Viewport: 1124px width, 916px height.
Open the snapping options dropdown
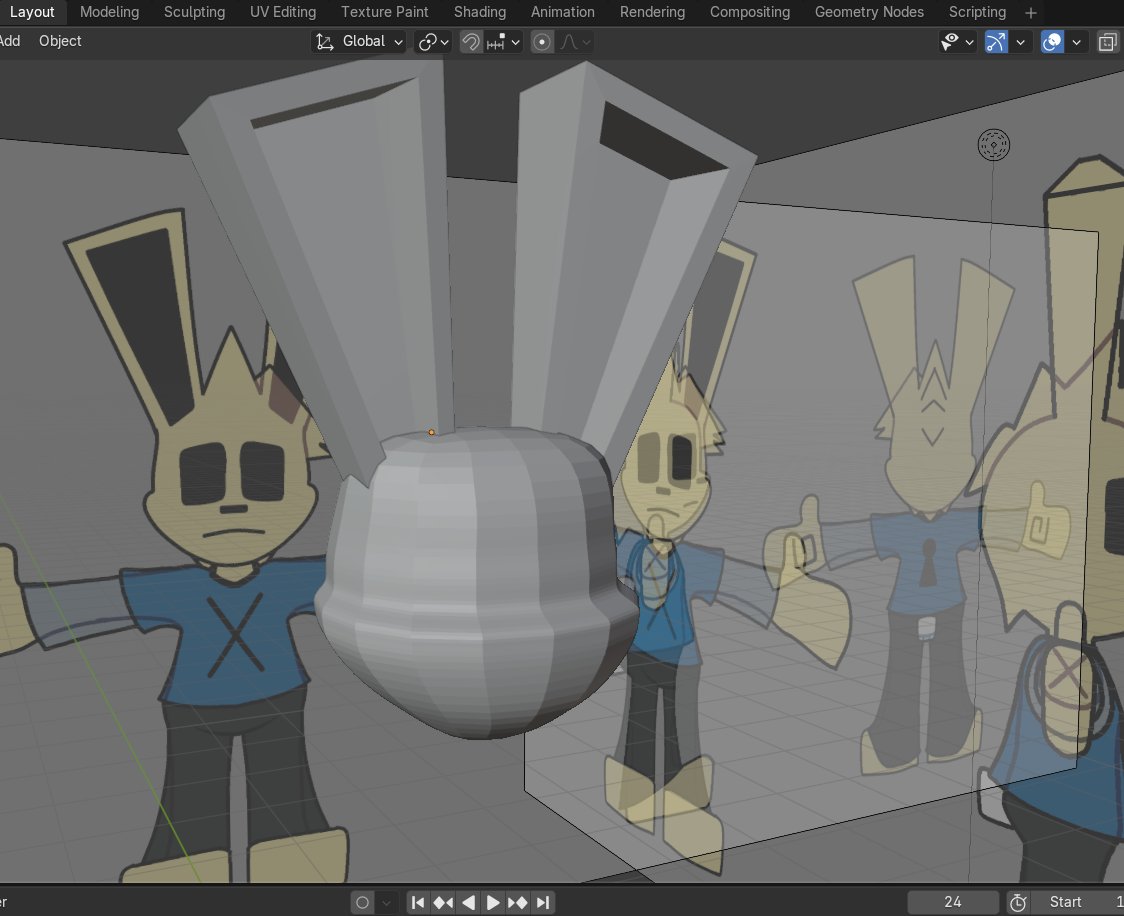[x=503, y=42]
